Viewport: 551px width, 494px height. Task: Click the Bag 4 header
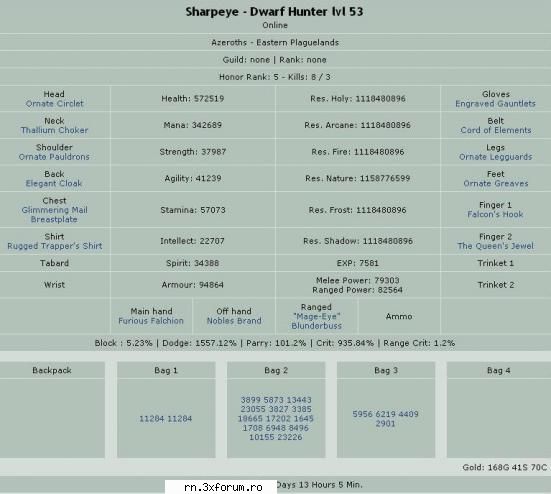click(x=499, y=370)
